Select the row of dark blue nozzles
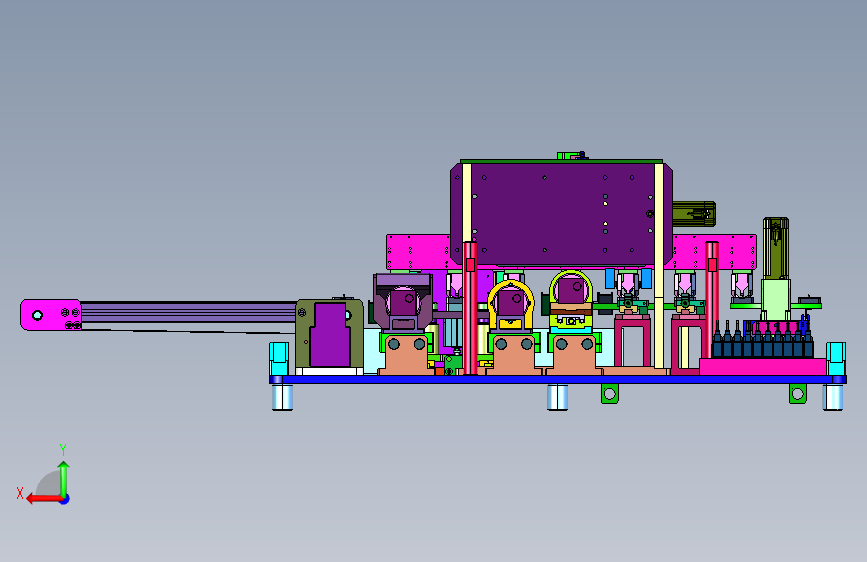 point(762,342)
